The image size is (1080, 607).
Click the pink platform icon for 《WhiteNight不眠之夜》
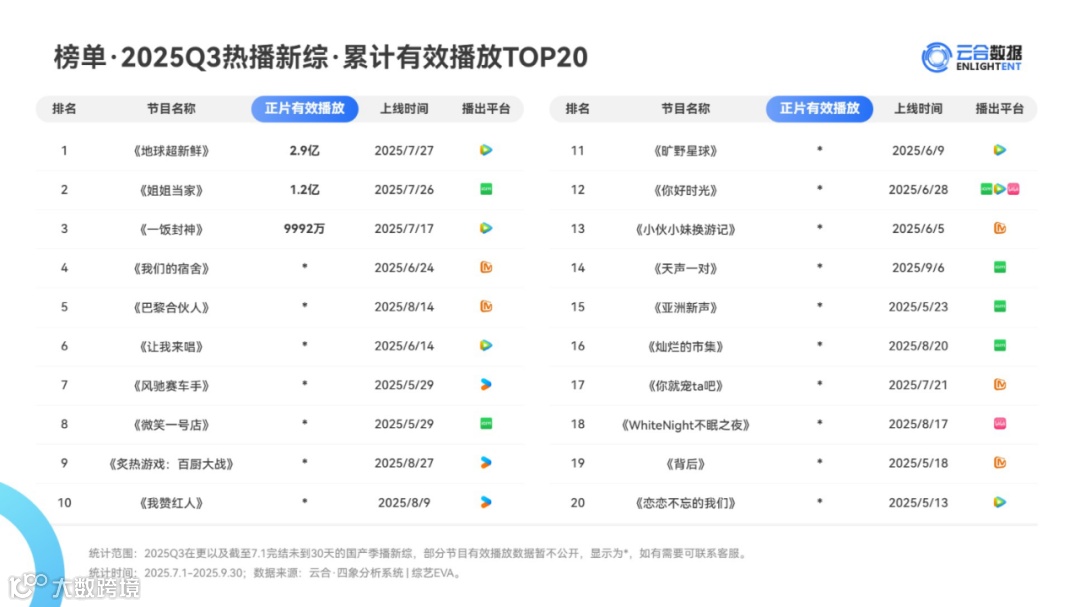[1000, 424]
